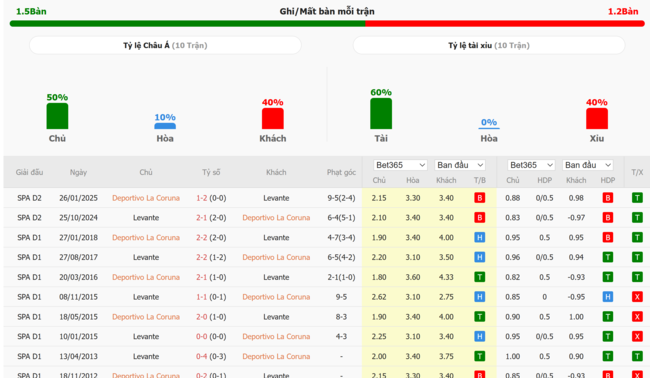Click the Giải đấu column header
This screenshot has width=650, height=378.
tap(29, 172)
